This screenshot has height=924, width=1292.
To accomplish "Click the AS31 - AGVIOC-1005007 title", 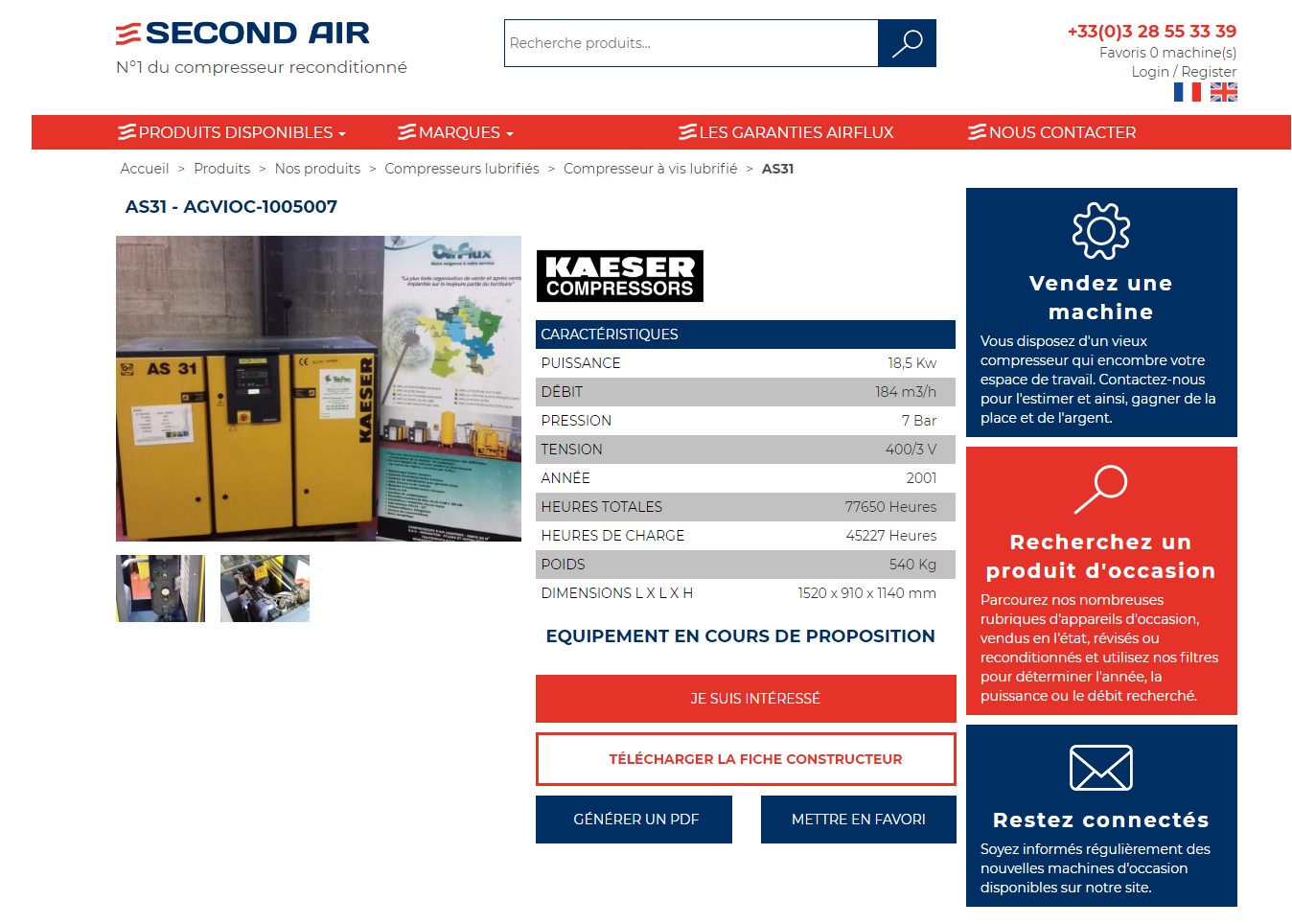I will click(231, 207).
